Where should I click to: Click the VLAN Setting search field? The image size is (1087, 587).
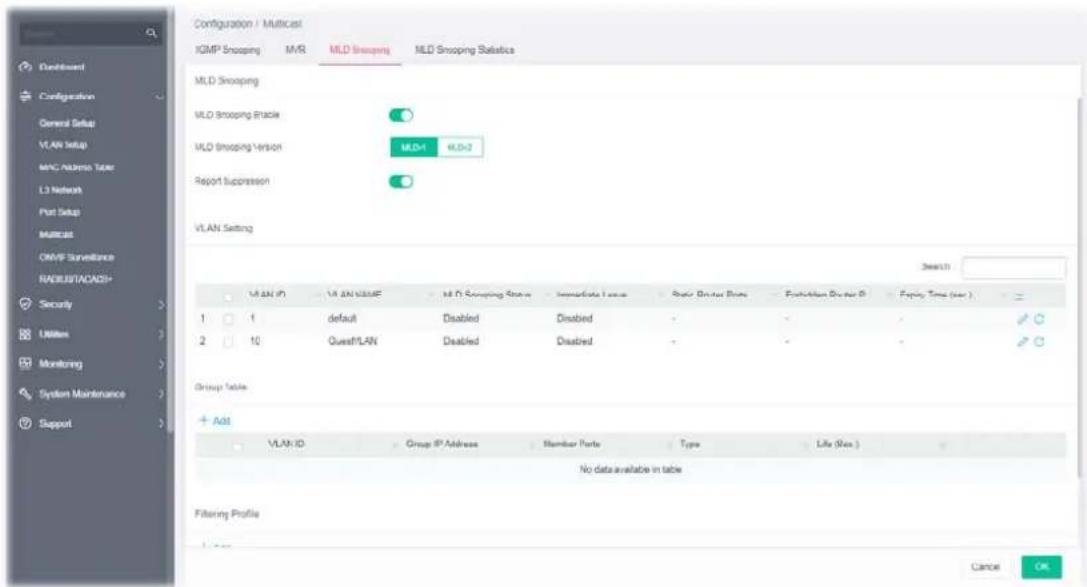point(1014,268)
